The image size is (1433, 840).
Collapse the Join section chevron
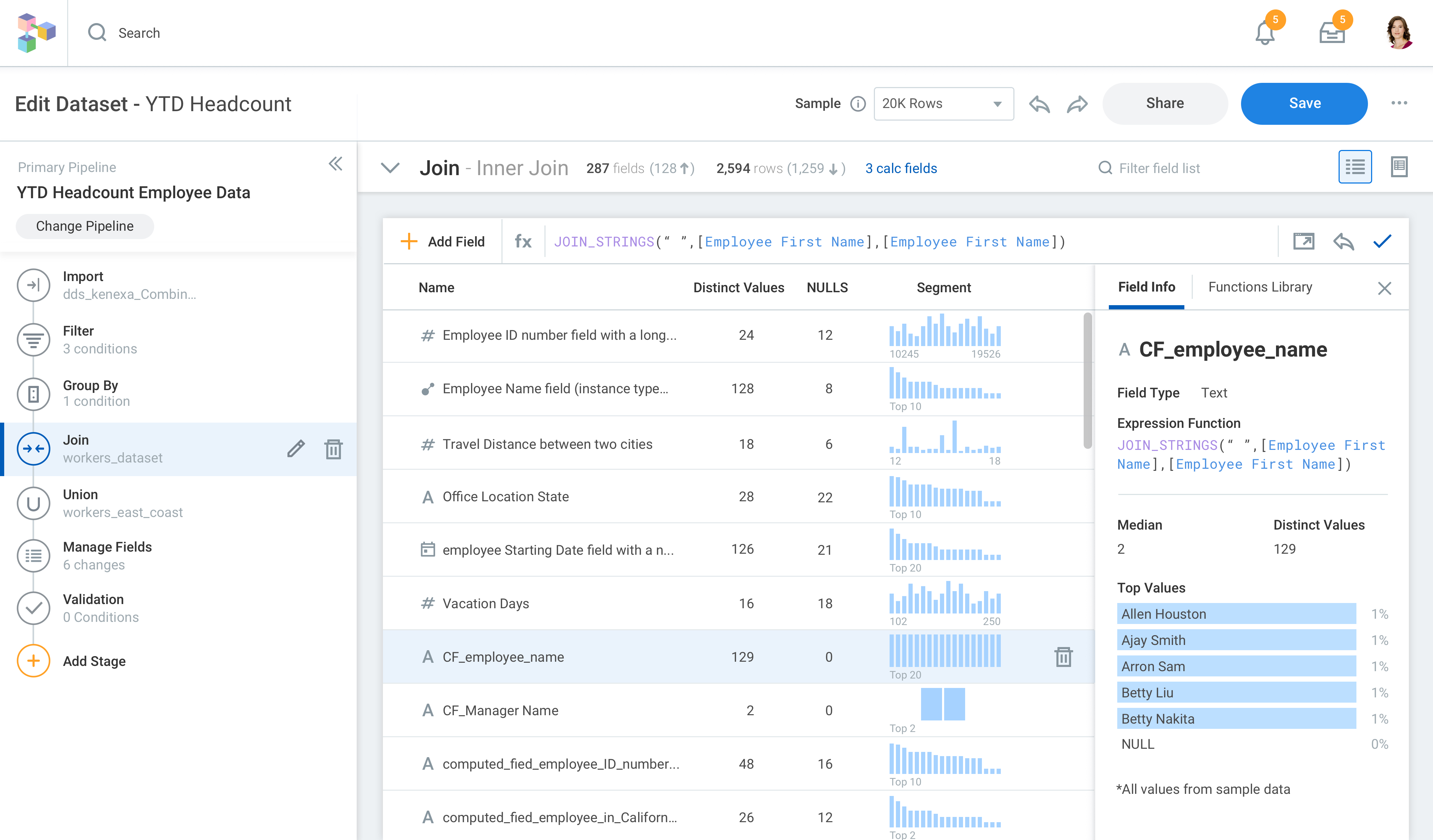click(x=390, y=168)
